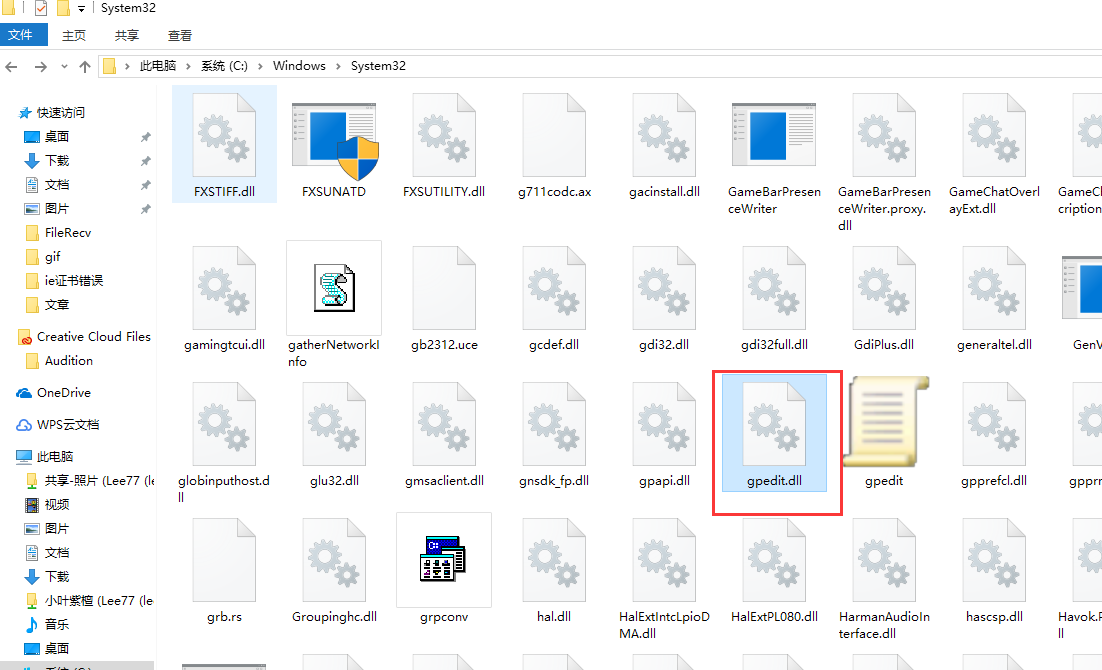Select the grpconv program icon
Screen dimensions: 1102x670
tap(443, 560)
